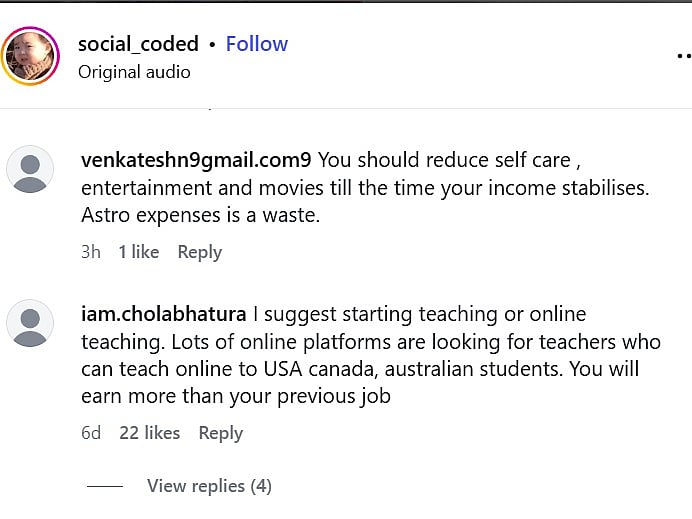The image size is (692, 519).
Task: Open social_coded profile picture story
Action: [x=31, y=55]
